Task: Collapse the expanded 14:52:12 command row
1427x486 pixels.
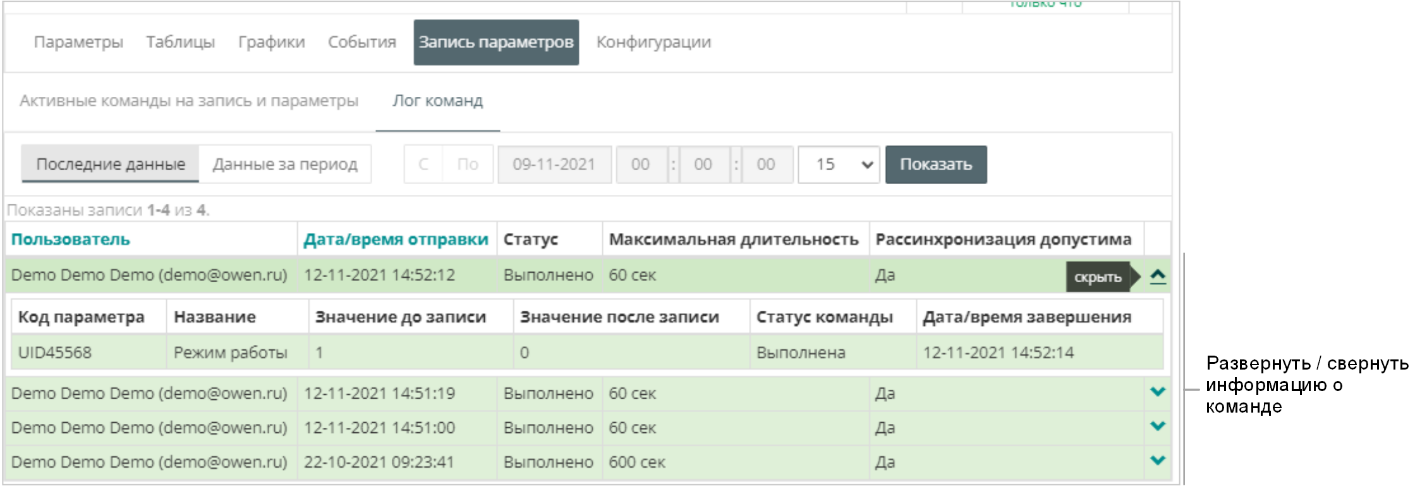Action: (x=1158, y=278)
